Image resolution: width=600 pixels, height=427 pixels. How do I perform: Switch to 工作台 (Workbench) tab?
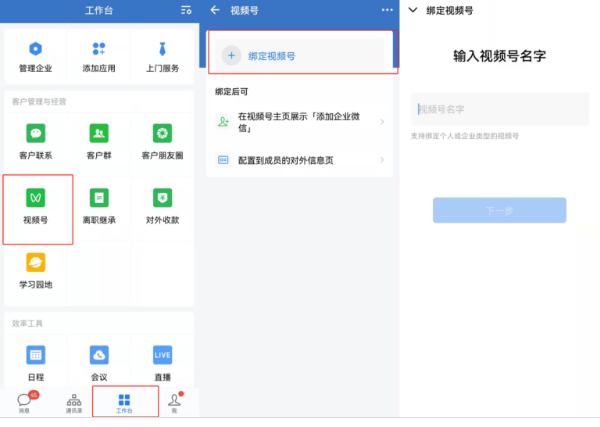(125, 402)
